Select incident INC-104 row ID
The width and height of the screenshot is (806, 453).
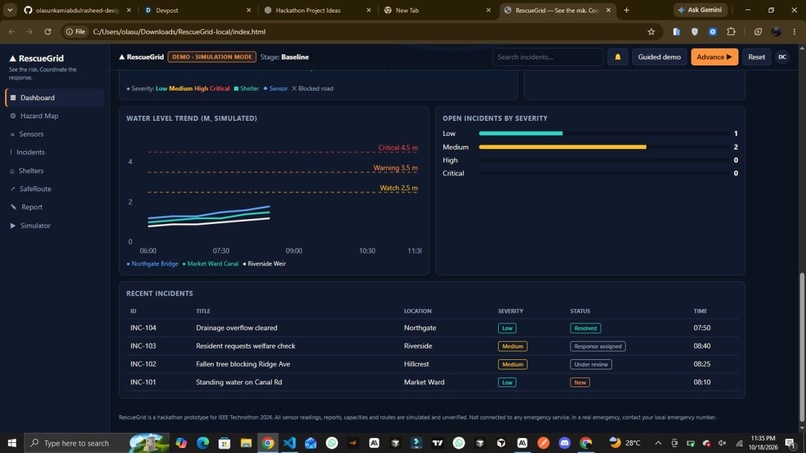pos(143,328)
